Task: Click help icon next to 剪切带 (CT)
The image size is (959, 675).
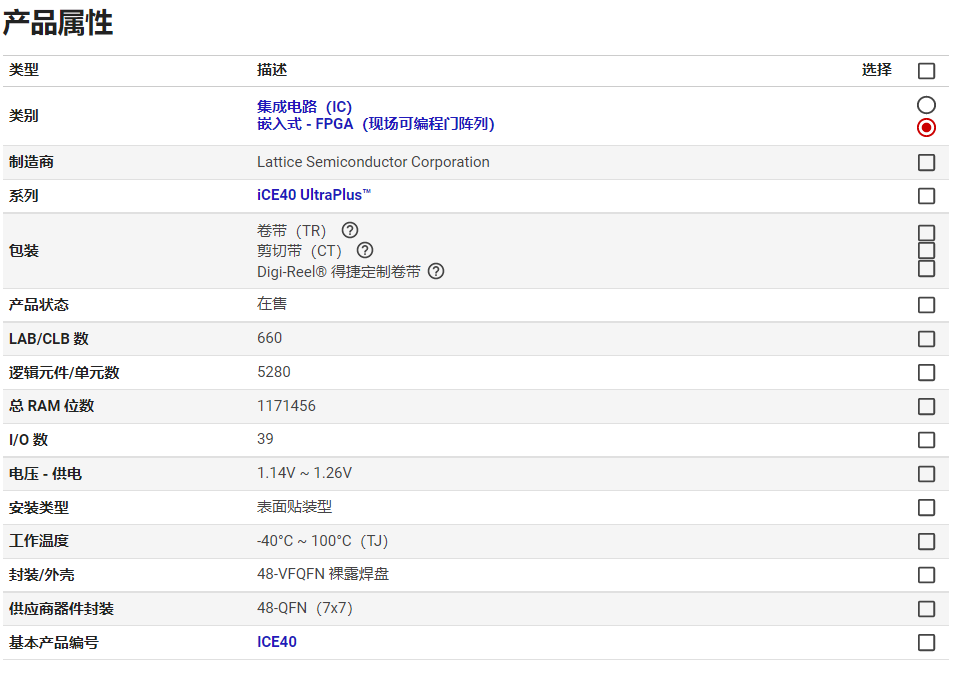Action: point(365,250)
